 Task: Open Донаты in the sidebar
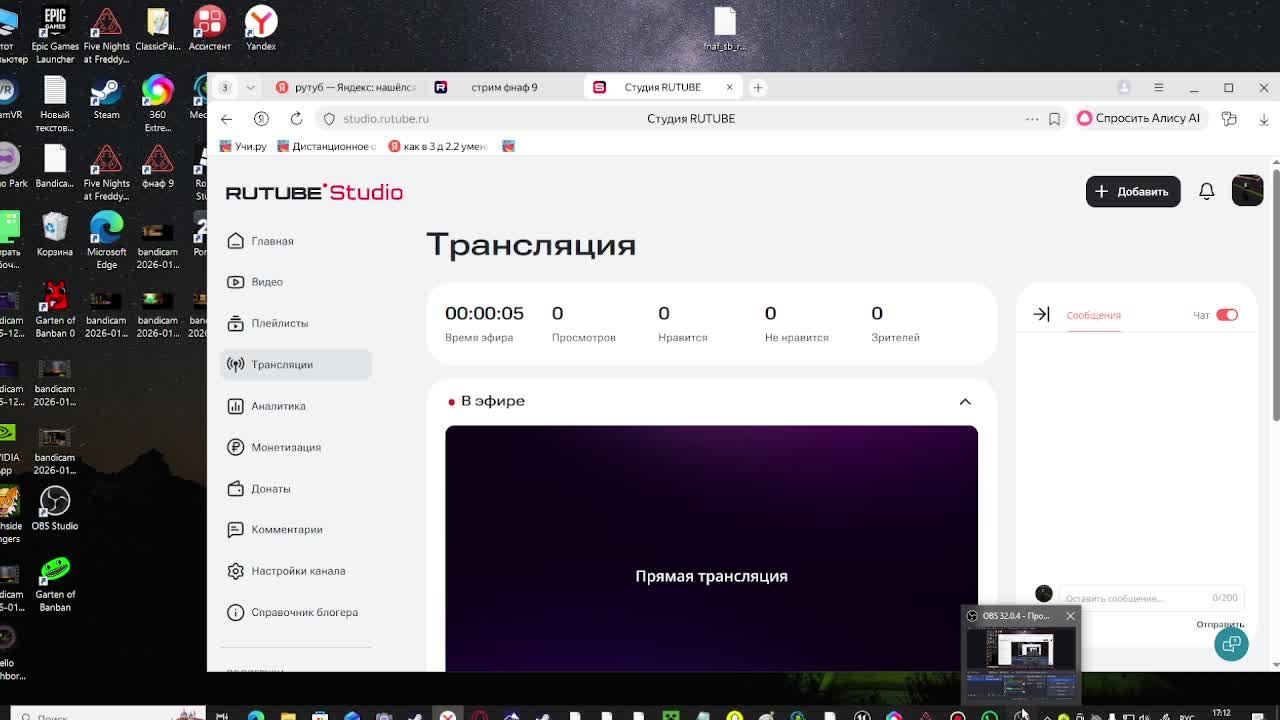coord(296,489)
